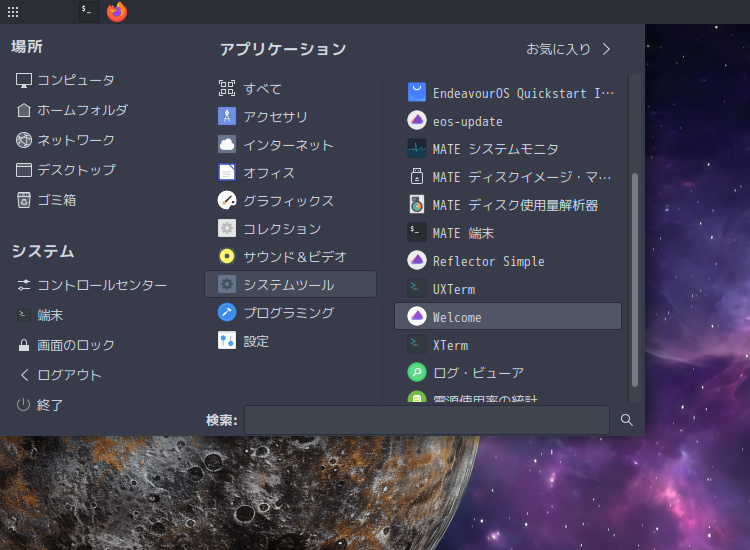Click the グラフィックス paintbrush icon
This screenshot has height=550, width=750.
[227, 200]
